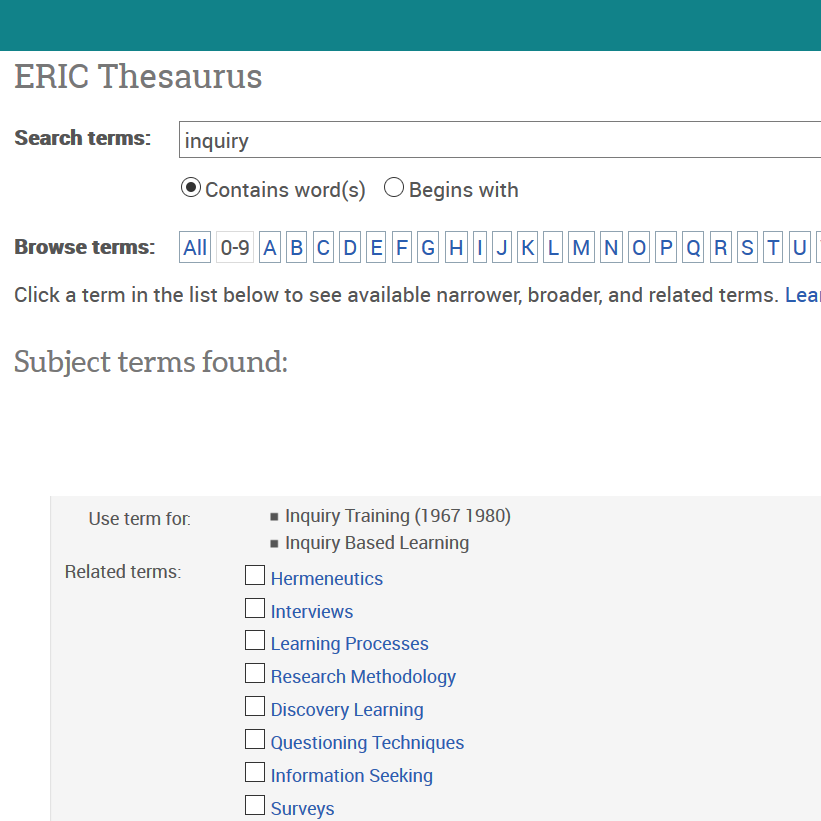The width and height of the screenshot is (821, 821).
Task: Open the Learning Processes term link
Action: [349, 644]
